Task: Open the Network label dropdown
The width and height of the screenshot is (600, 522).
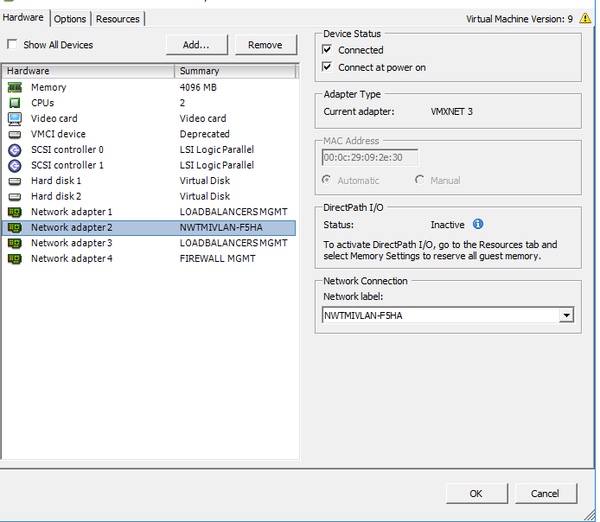Action: pos(566,315)
